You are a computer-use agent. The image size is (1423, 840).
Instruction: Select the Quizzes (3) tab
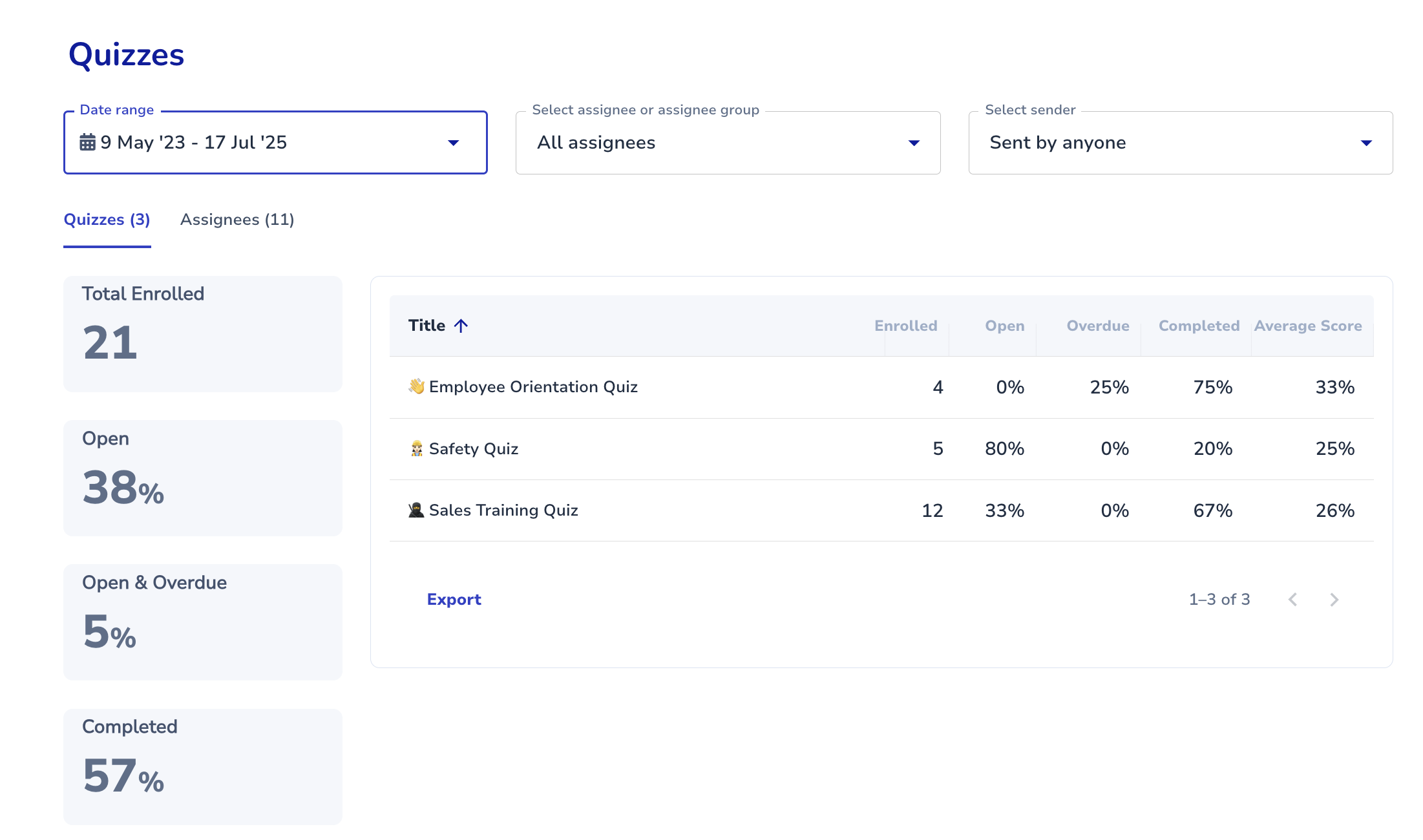107,220
